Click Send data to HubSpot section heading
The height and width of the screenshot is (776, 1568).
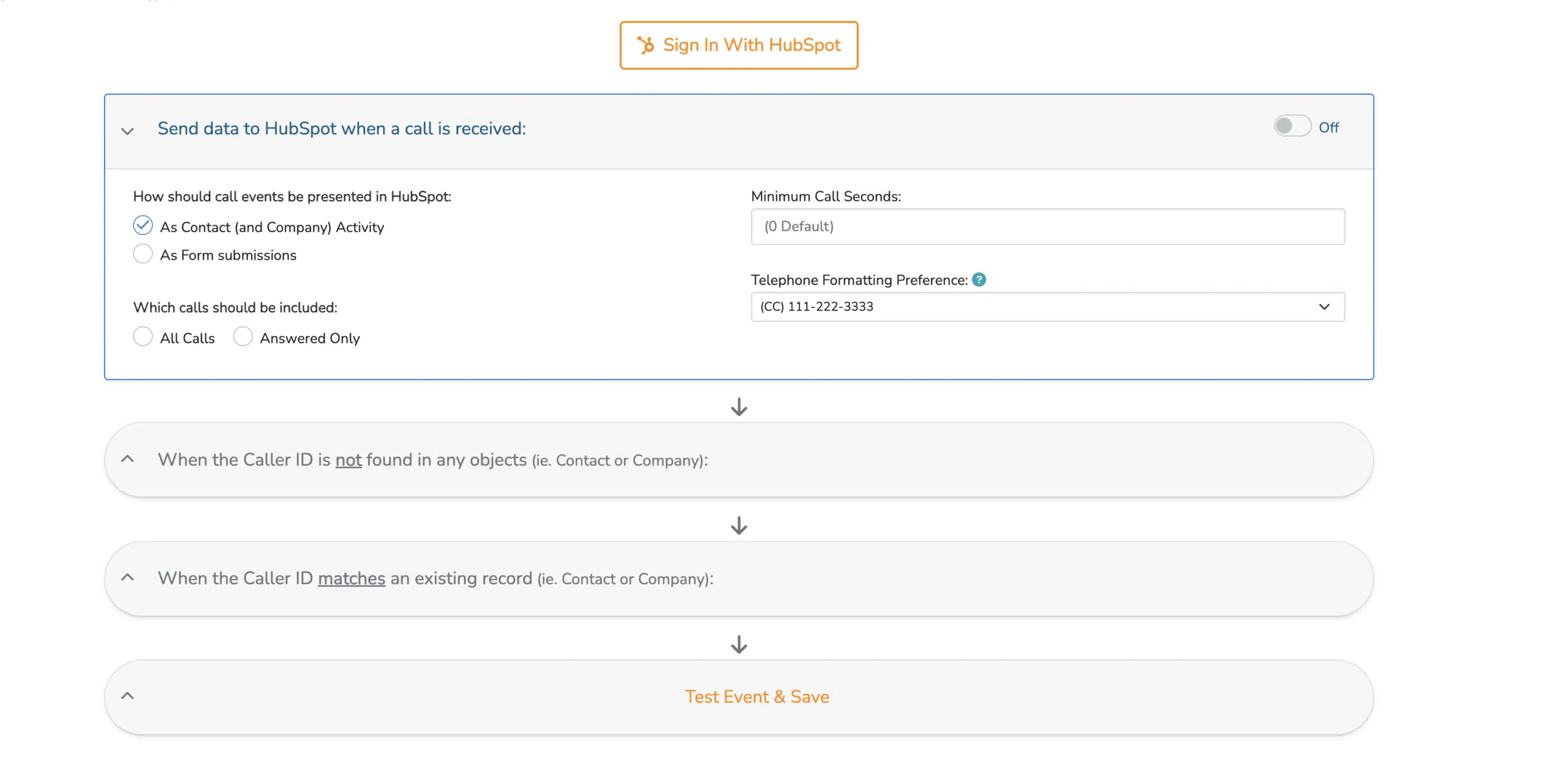(x=342, y=129)
